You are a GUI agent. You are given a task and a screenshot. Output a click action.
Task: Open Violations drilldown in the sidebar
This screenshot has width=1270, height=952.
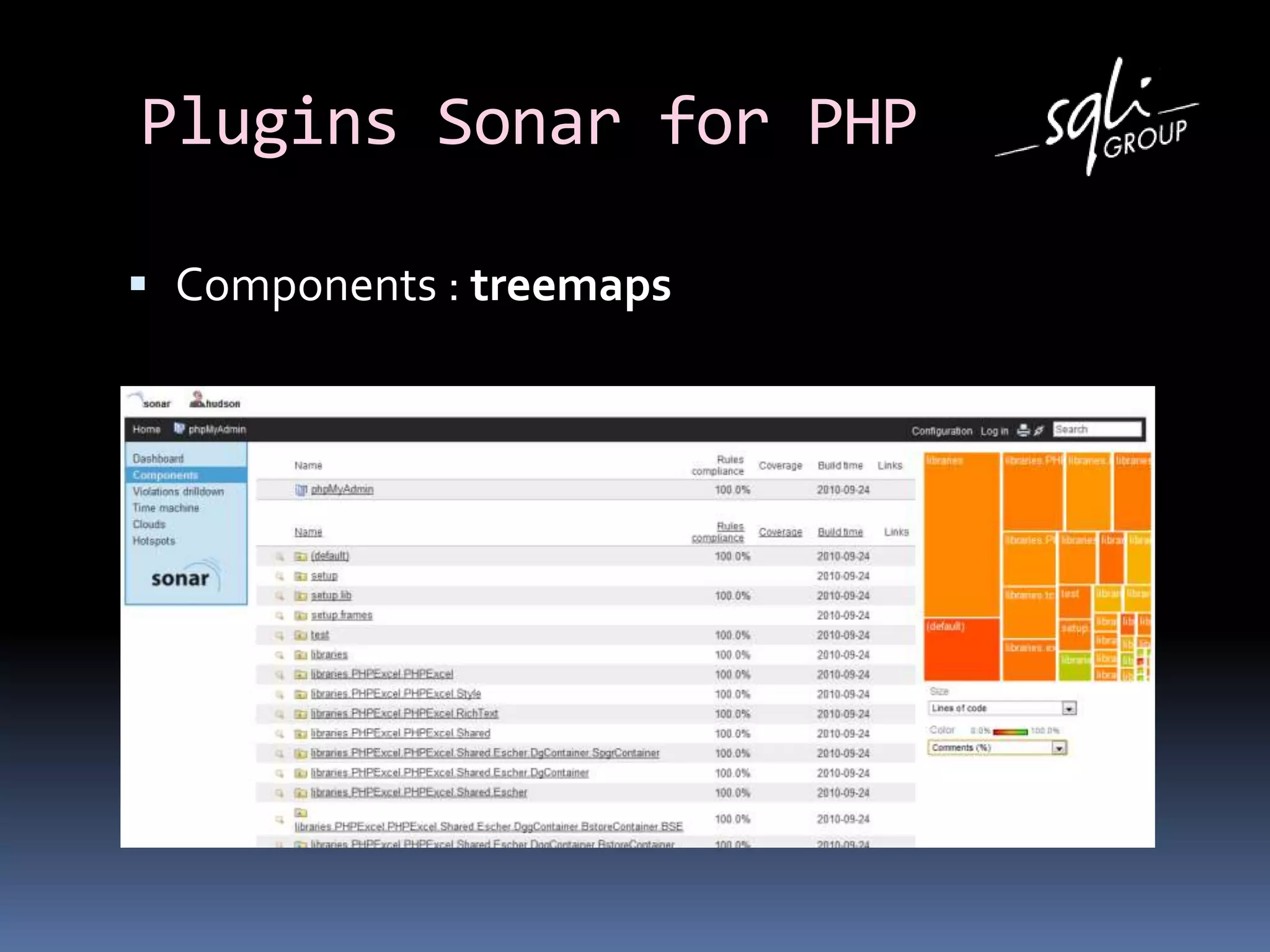(178, 491)
